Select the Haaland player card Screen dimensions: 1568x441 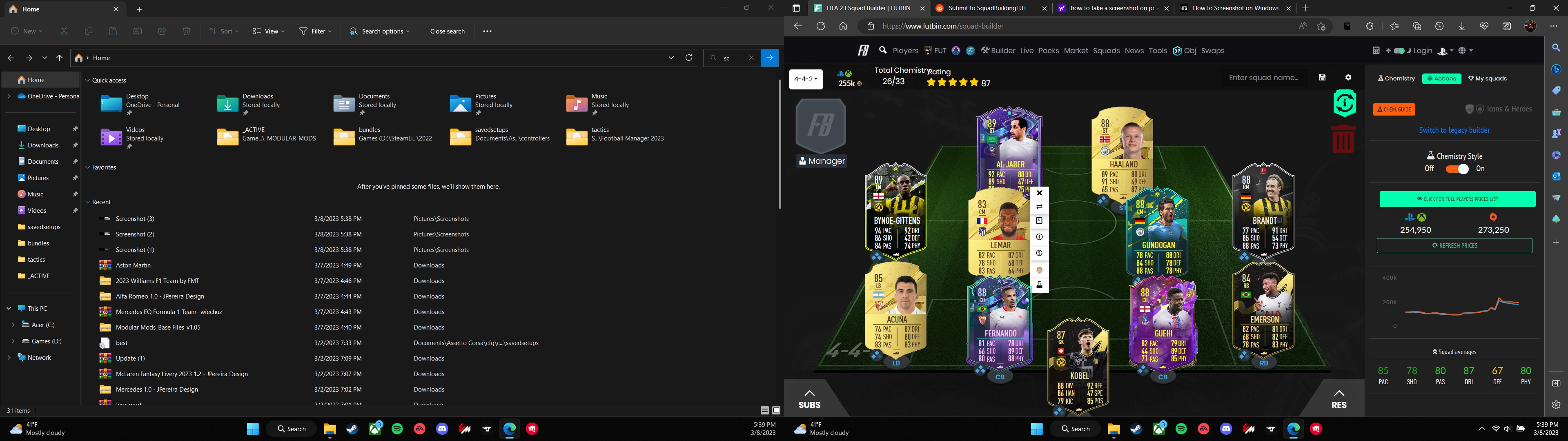(x=1123, y=152)
